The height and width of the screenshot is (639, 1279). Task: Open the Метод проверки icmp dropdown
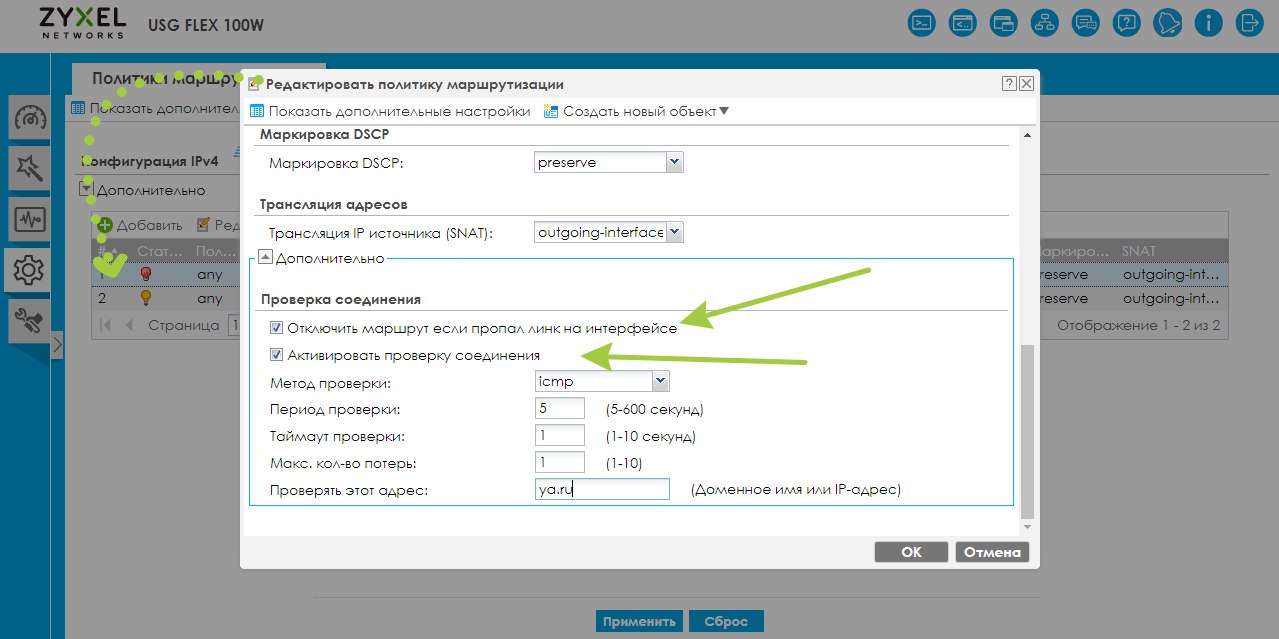[660, 381]
